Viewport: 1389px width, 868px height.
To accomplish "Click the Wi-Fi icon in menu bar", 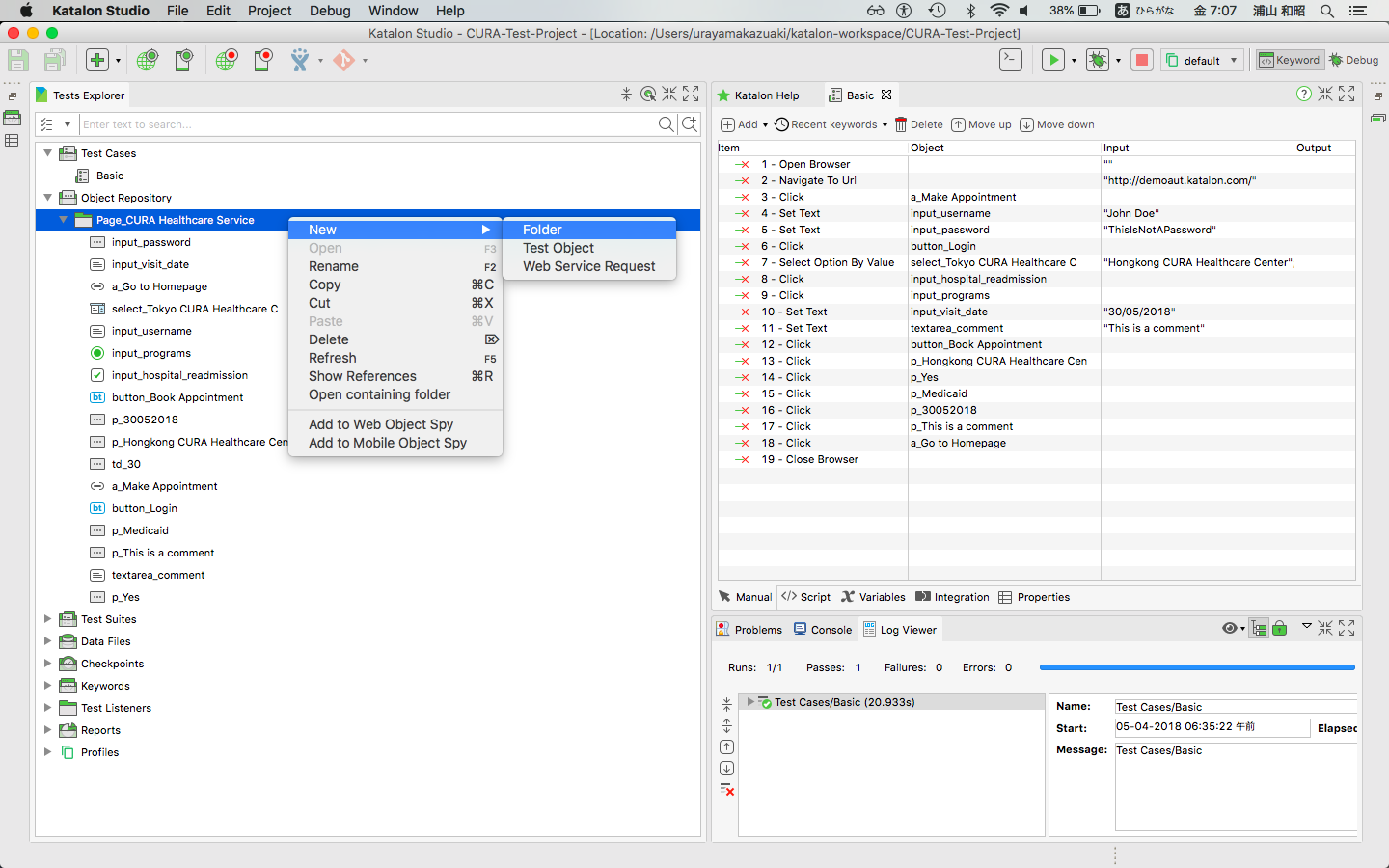I will (999, 11).
